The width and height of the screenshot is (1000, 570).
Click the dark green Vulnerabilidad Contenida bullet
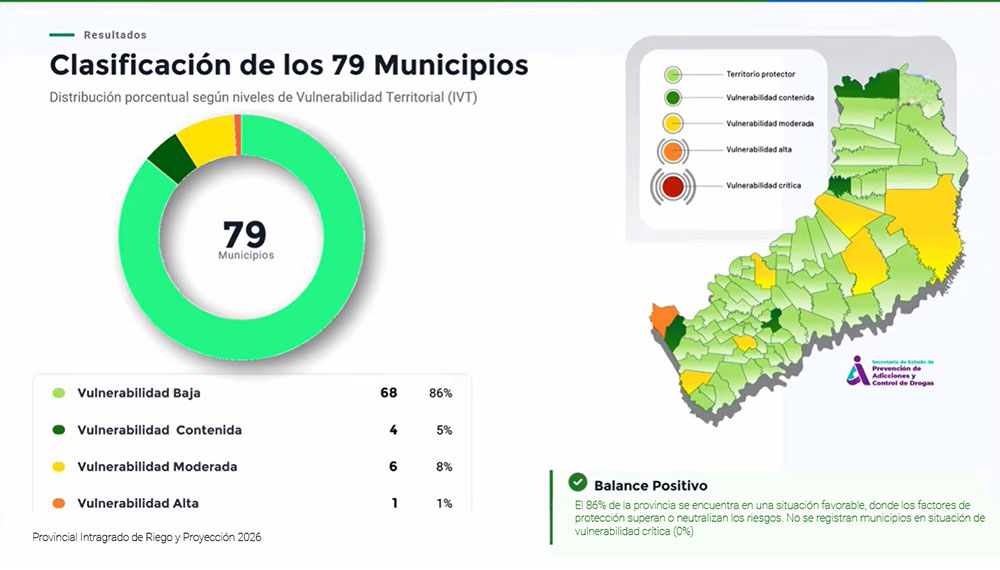[x=59, y=430]
